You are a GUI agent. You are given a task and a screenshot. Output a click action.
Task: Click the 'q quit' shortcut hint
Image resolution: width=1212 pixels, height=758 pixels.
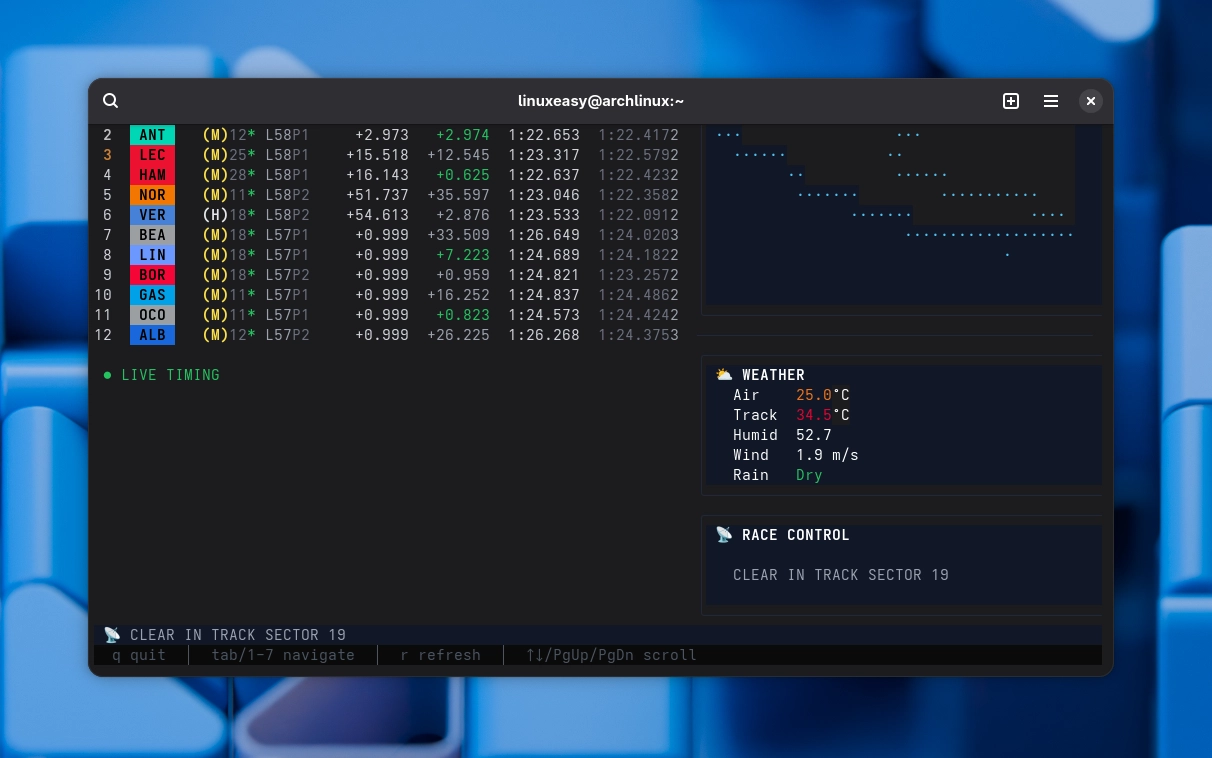pos(138,655)
